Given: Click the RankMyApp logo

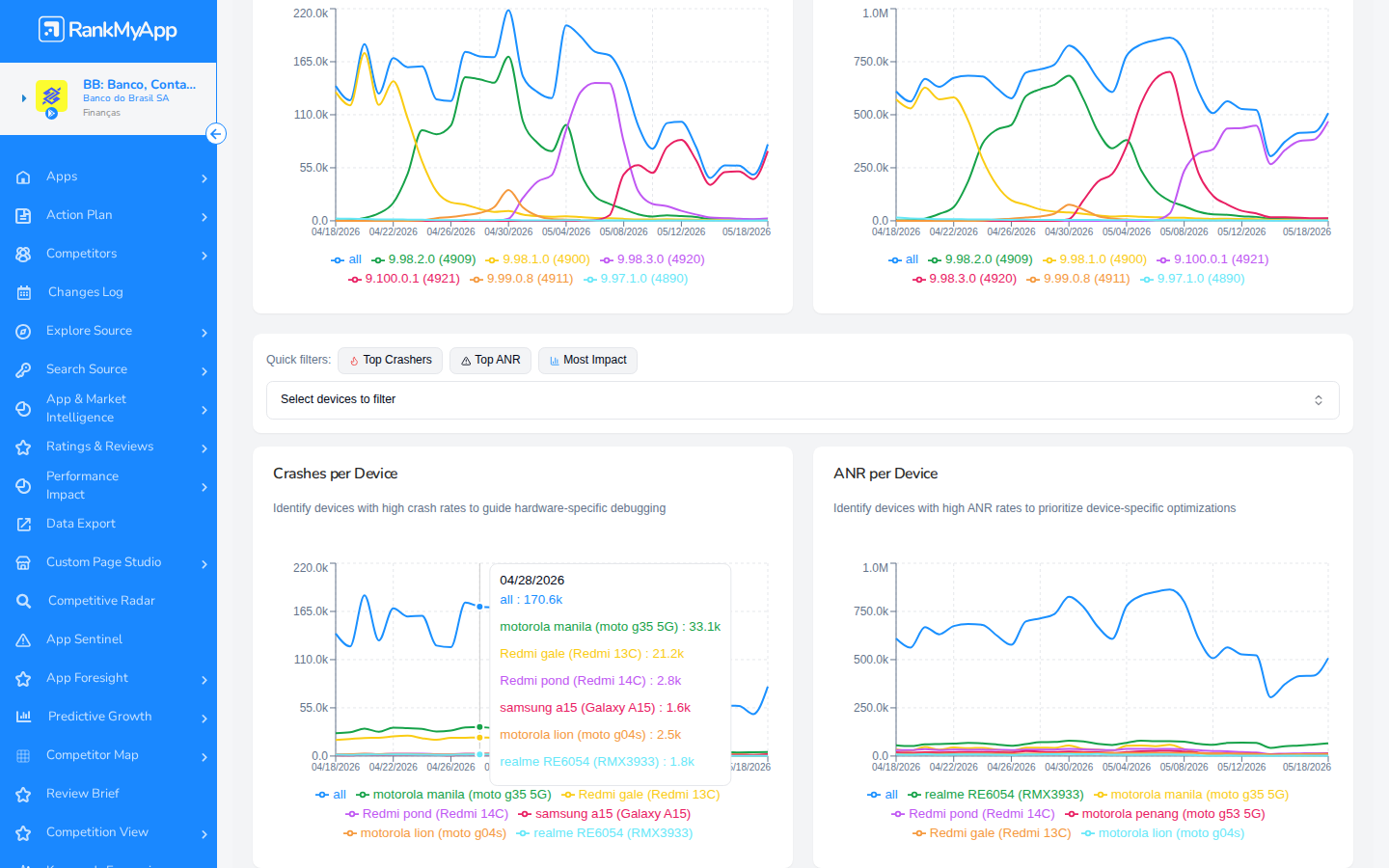Looking at the screenshot, I should pyautogui.click(x=108, y=30).
